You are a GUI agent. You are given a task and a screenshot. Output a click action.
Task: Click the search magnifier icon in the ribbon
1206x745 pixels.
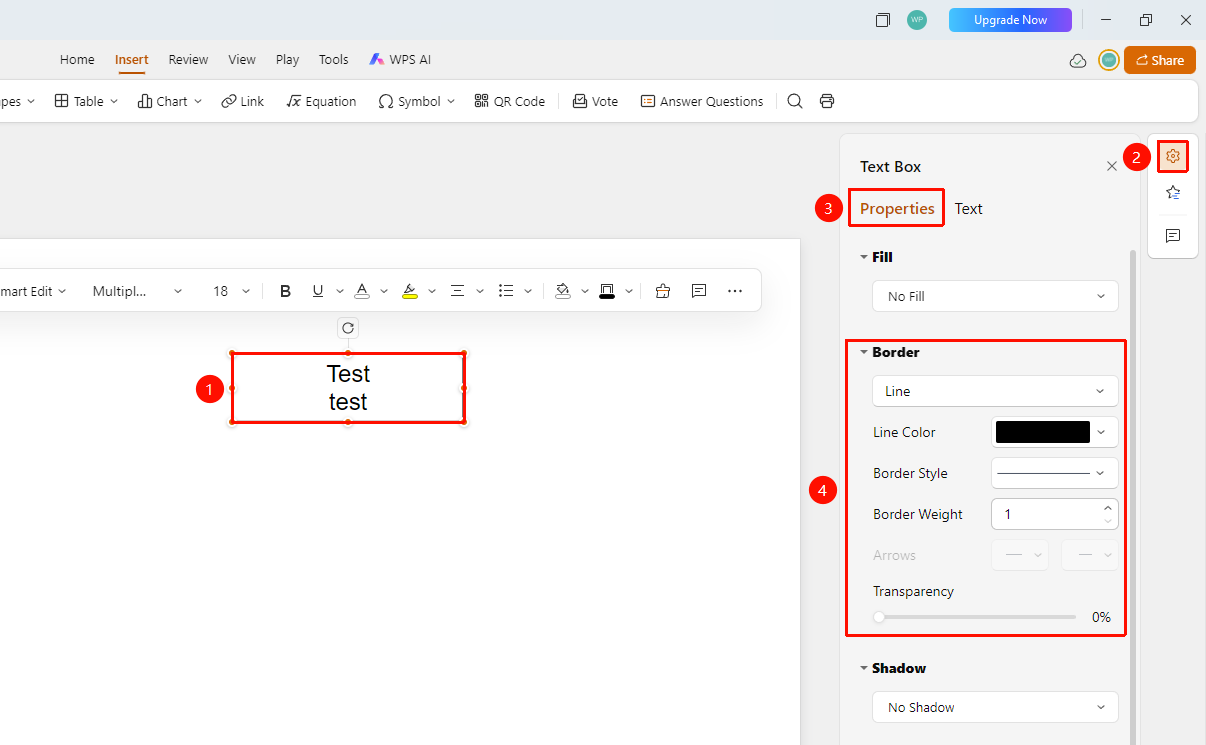[795, 101]
